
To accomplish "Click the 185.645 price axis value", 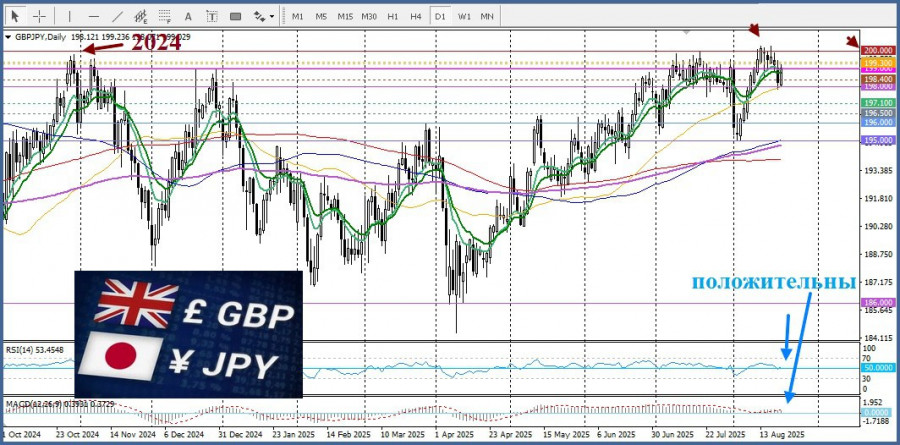I will tap(879, 310).
